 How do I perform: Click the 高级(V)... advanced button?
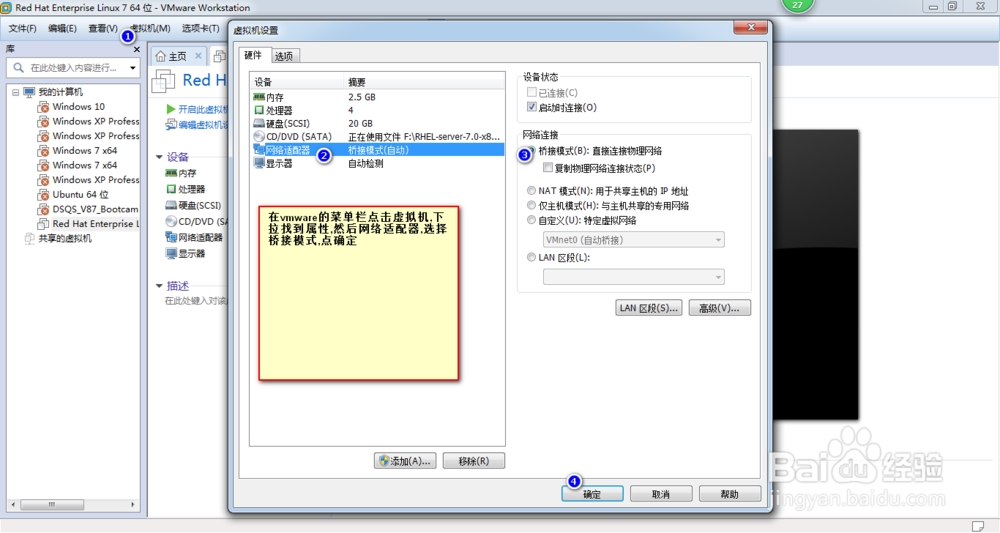click(x=719, y=308)
